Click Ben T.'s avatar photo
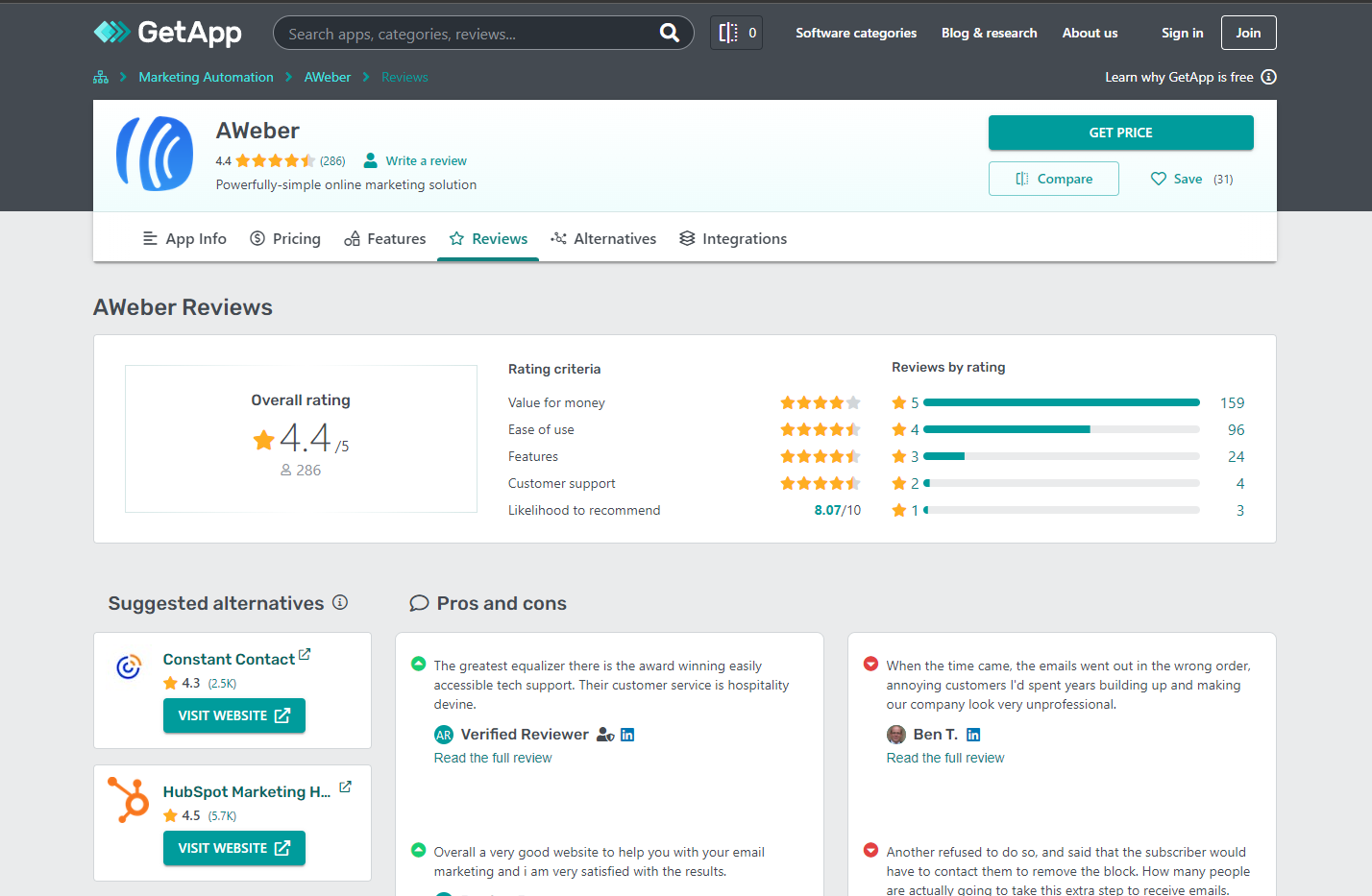 coord(896,735)
